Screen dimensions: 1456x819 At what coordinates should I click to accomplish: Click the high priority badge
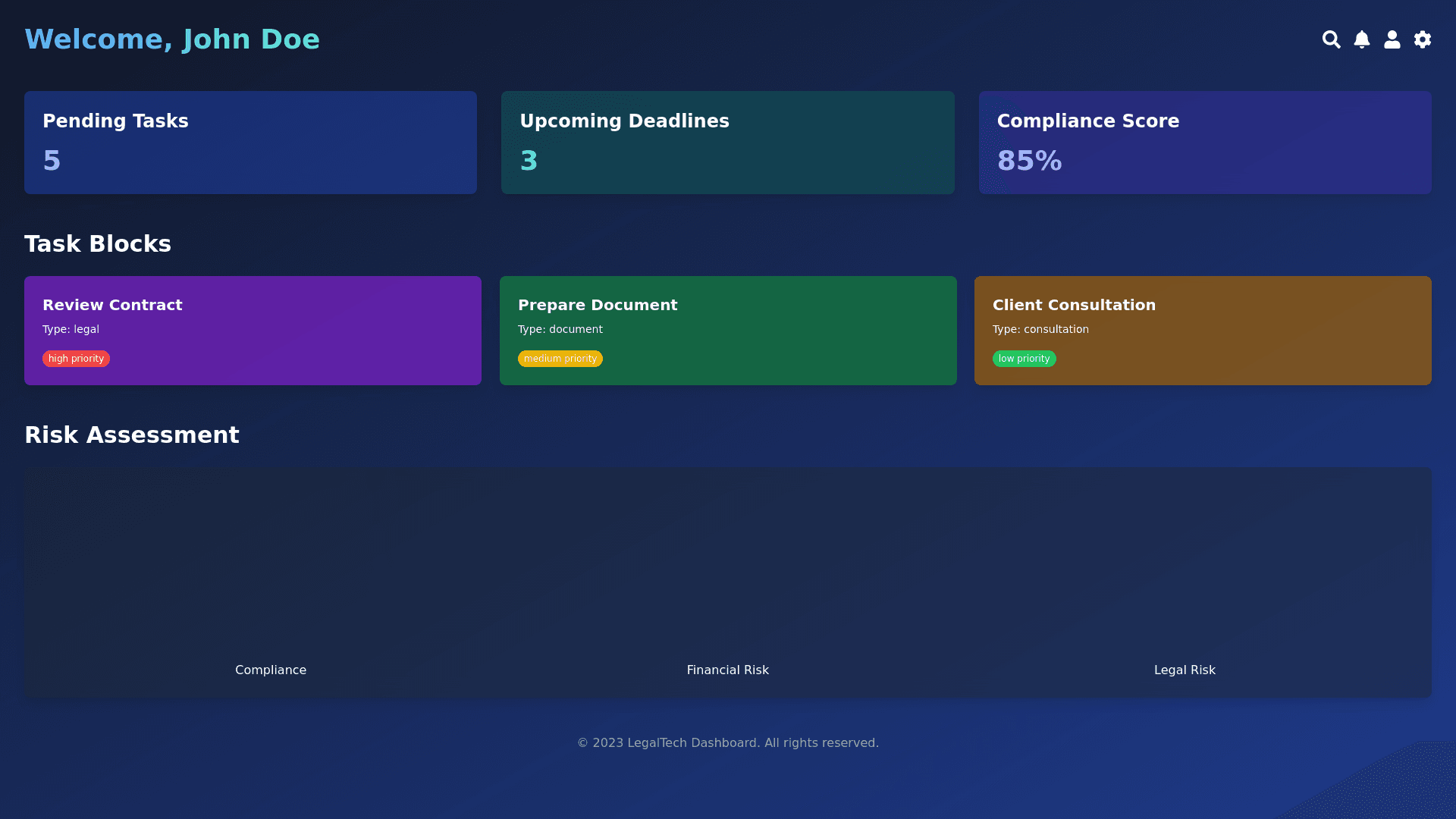point(76,359)
